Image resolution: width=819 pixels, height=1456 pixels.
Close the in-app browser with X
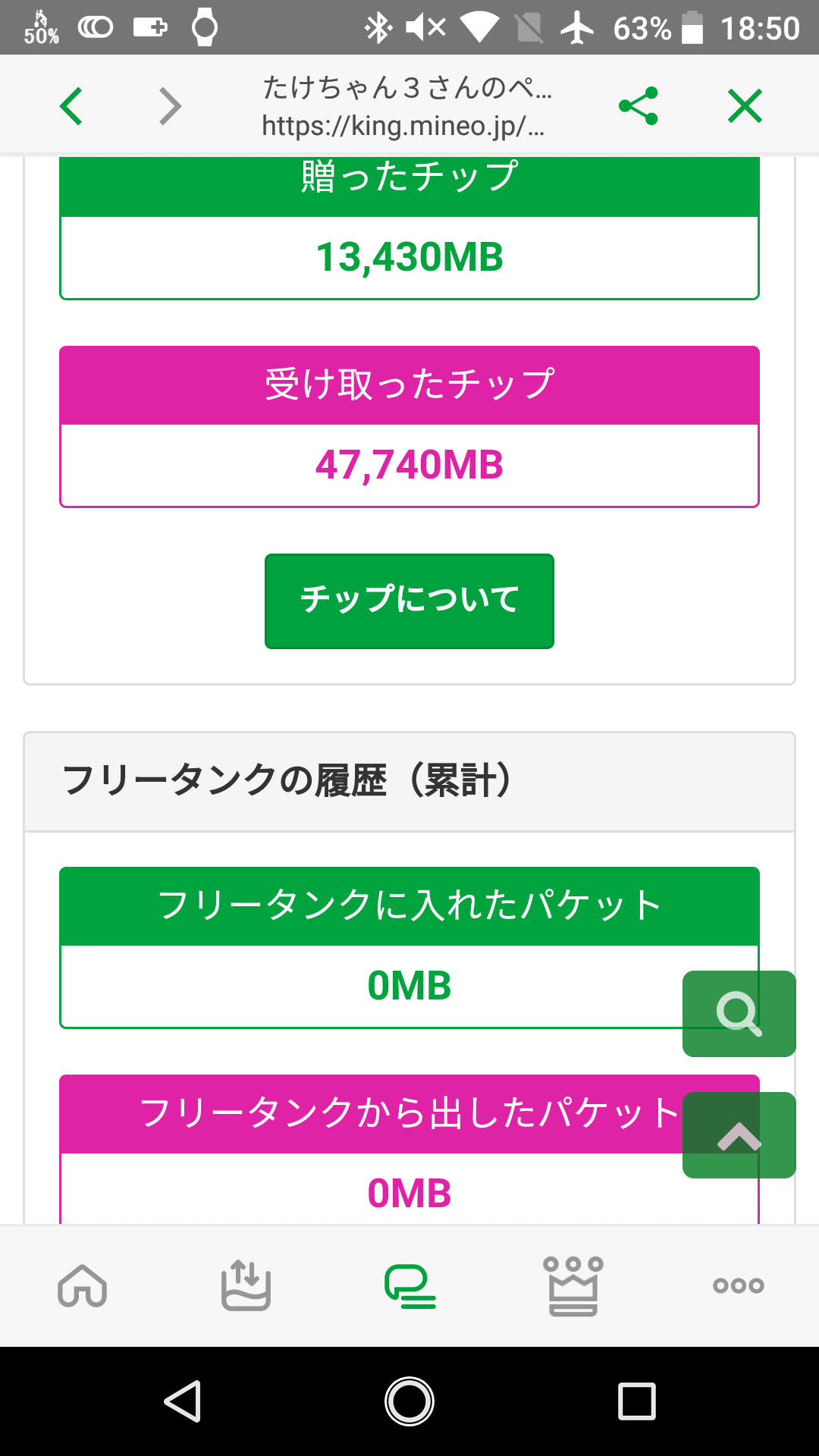745,105
